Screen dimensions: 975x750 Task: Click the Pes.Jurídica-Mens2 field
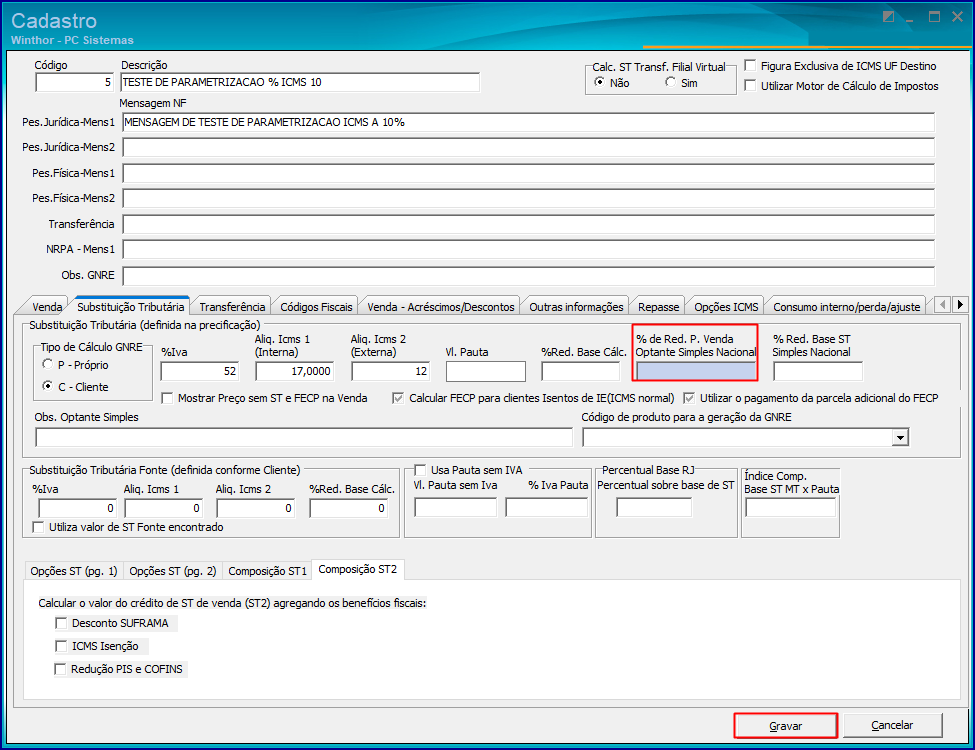click(x=529, y=147)
